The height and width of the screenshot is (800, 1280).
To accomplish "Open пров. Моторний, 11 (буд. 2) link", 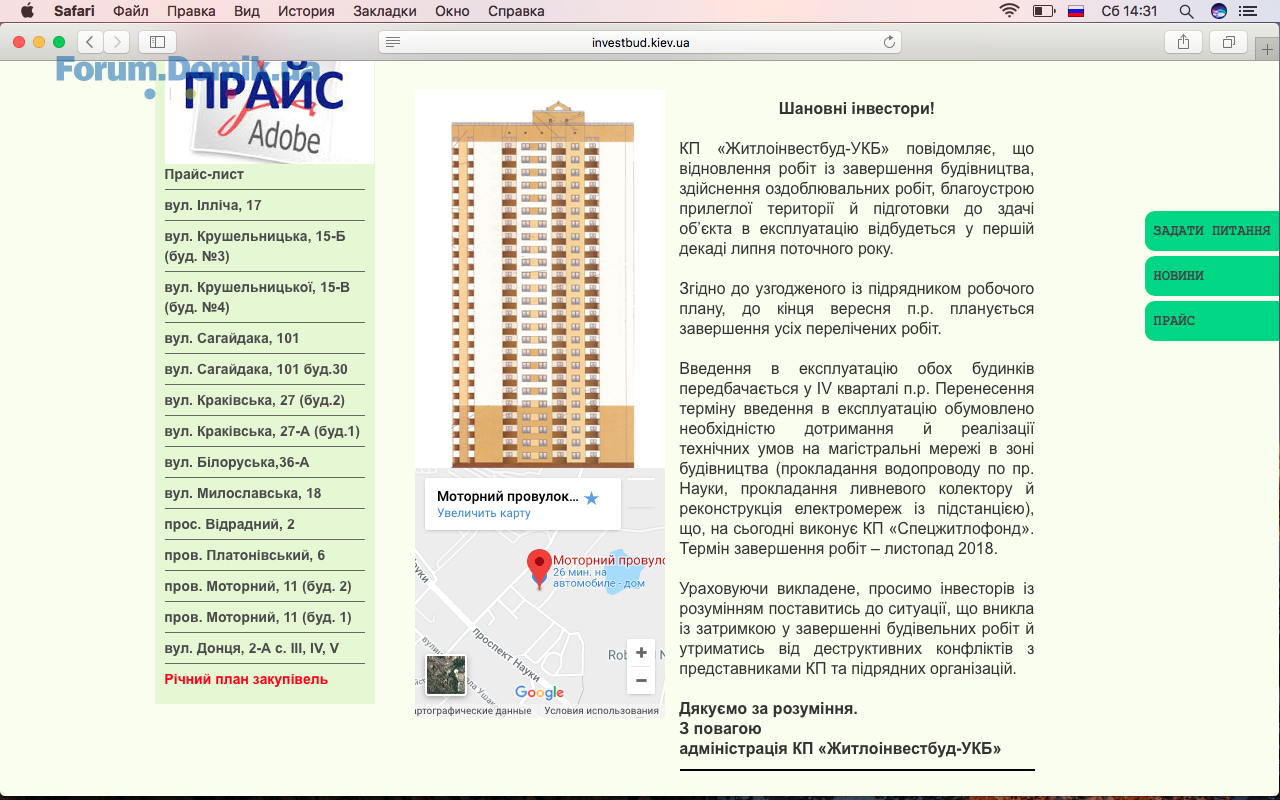I will click(x=258, y=586).
